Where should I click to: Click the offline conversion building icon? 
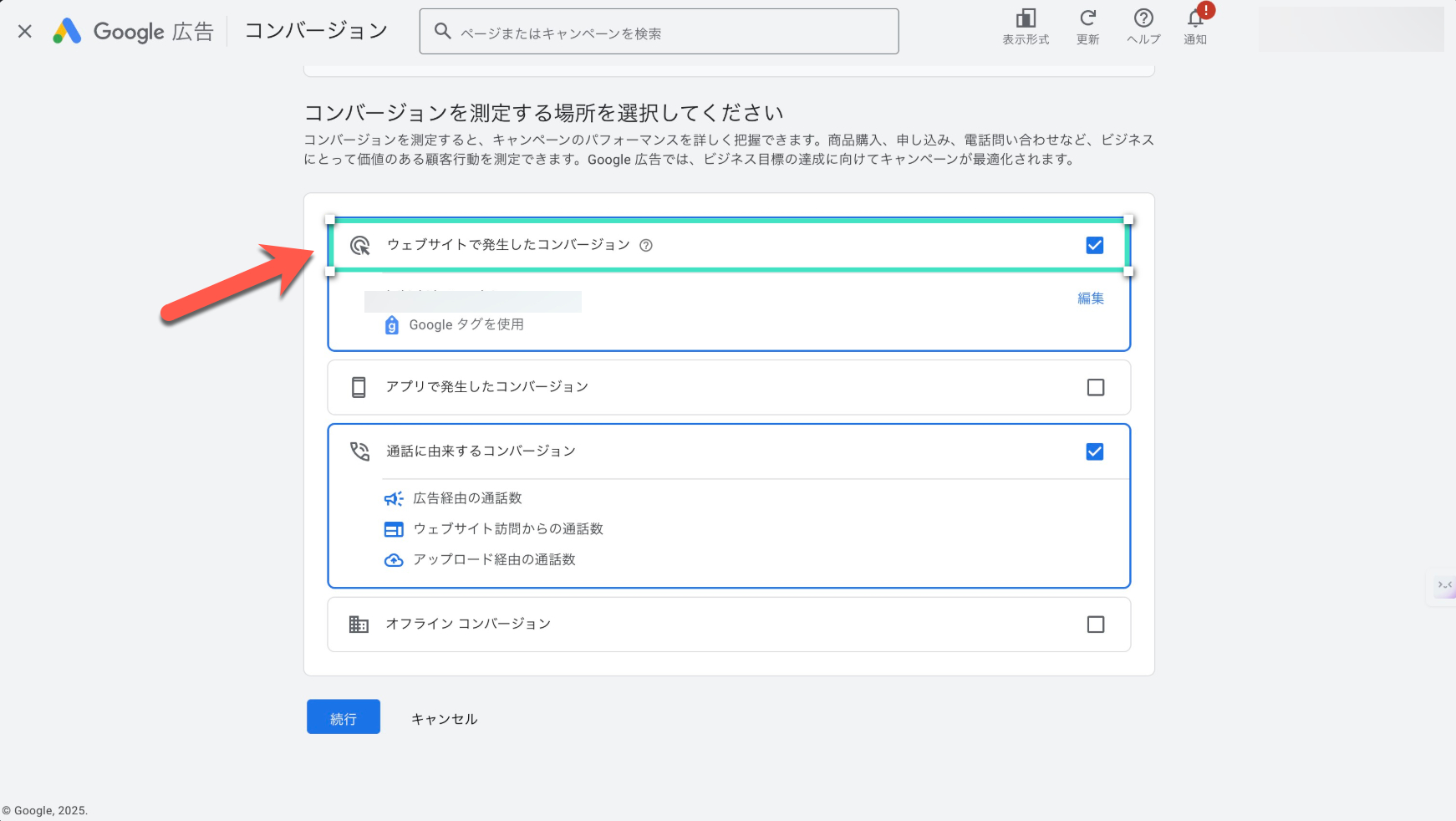359,625
